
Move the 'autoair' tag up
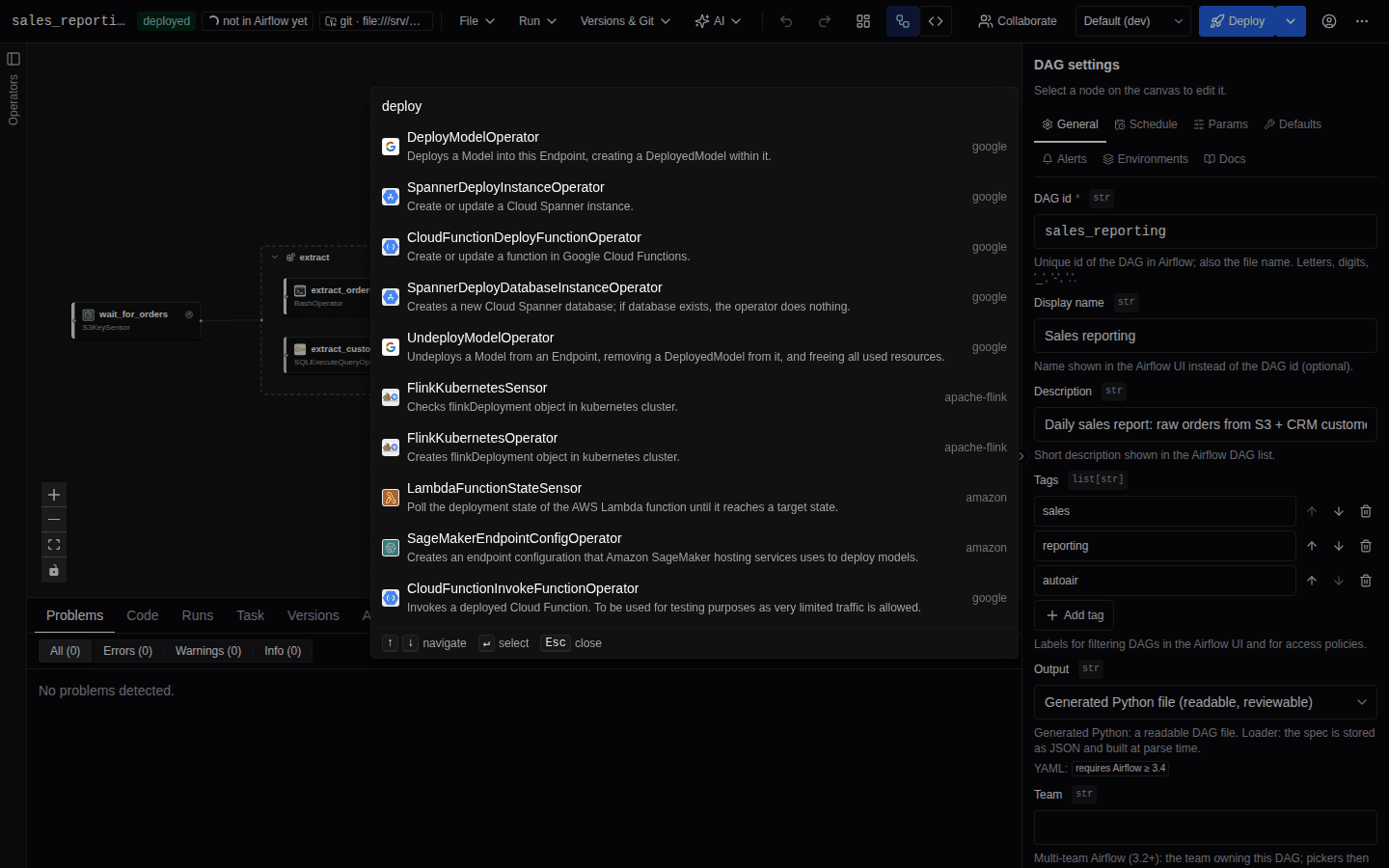coord(1312,581)
